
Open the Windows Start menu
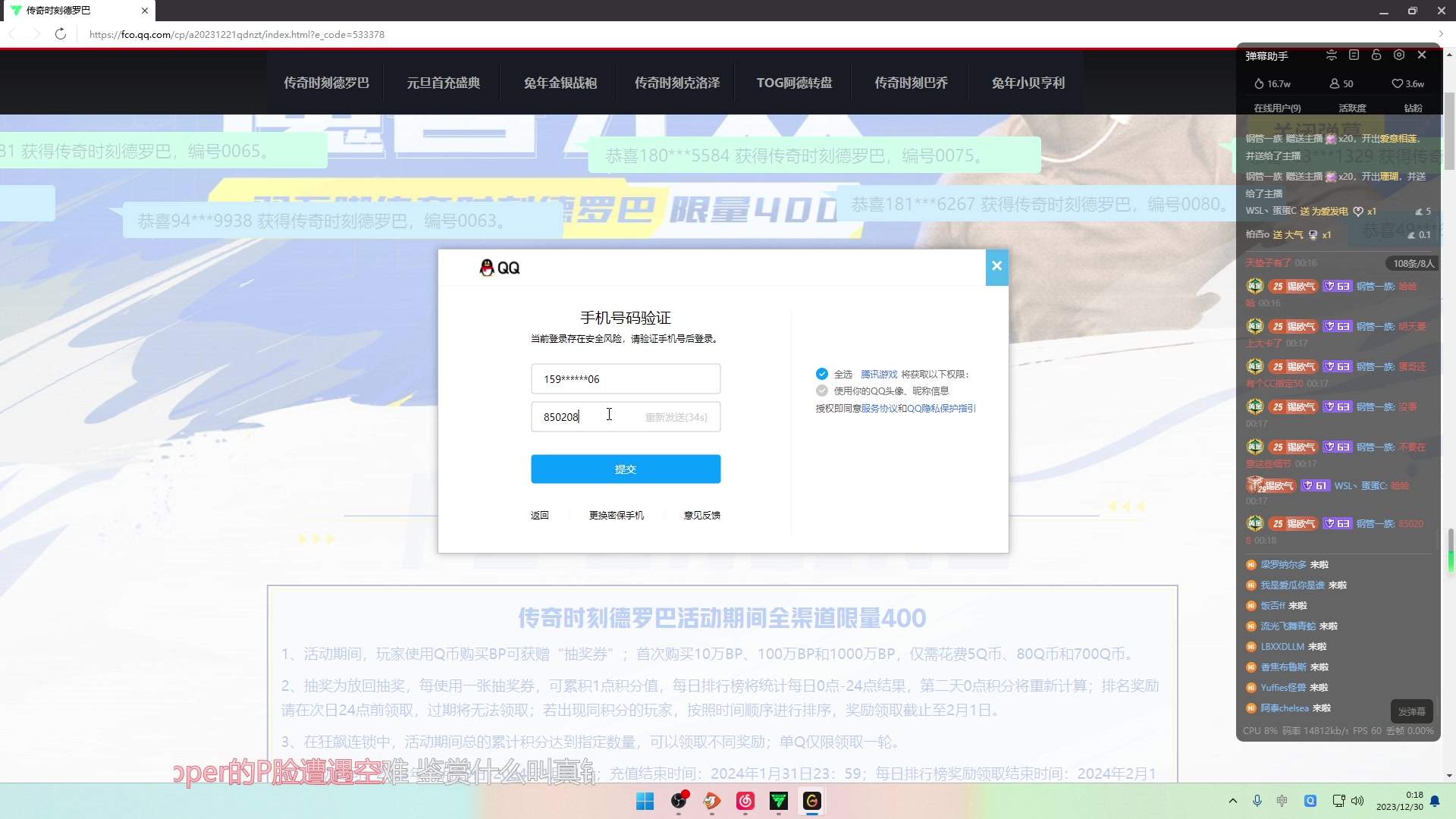pos(645,801)
